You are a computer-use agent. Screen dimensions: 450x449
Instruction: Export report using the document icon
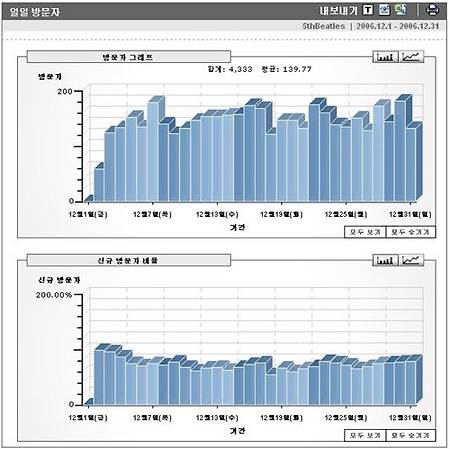pos(384,10)
